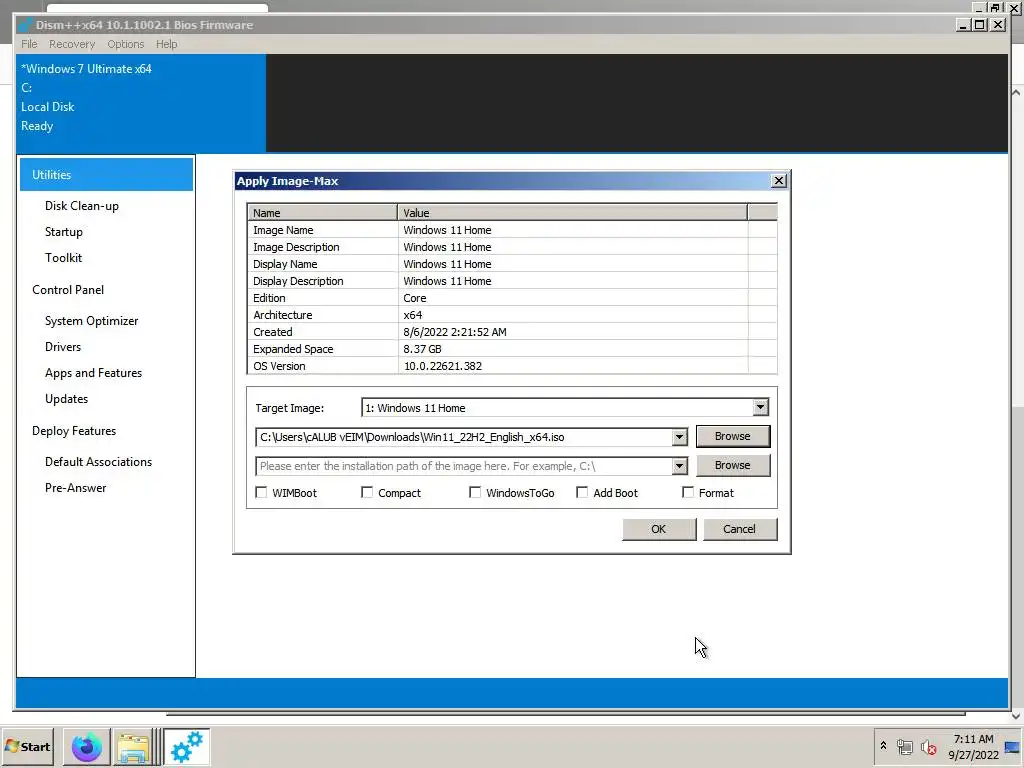
Task: Open Default Associations
Action: pos(98,462)
